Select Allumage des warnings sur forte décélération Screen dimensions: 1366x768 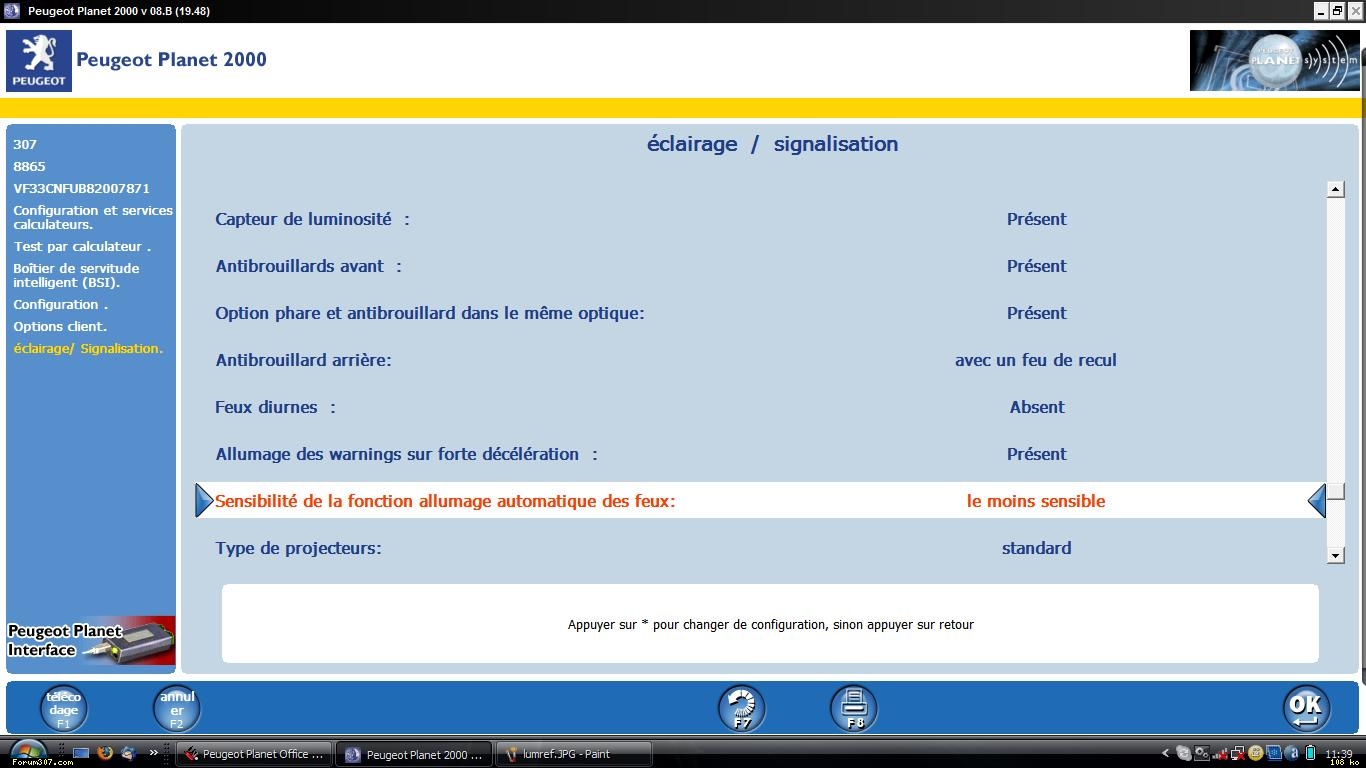click(x=760, y=454)
